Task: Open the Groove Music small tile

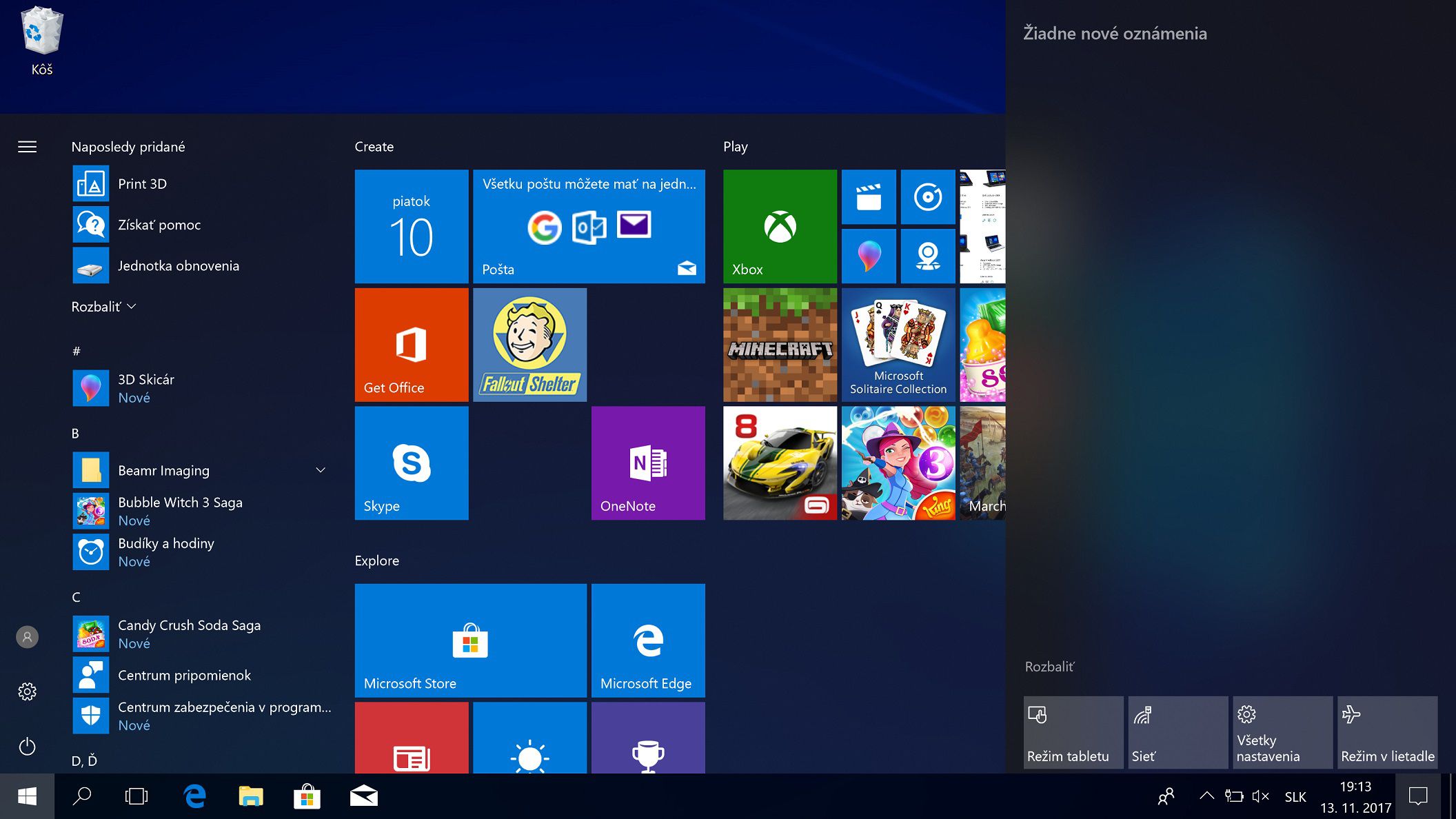Action: tap(928, 197)
